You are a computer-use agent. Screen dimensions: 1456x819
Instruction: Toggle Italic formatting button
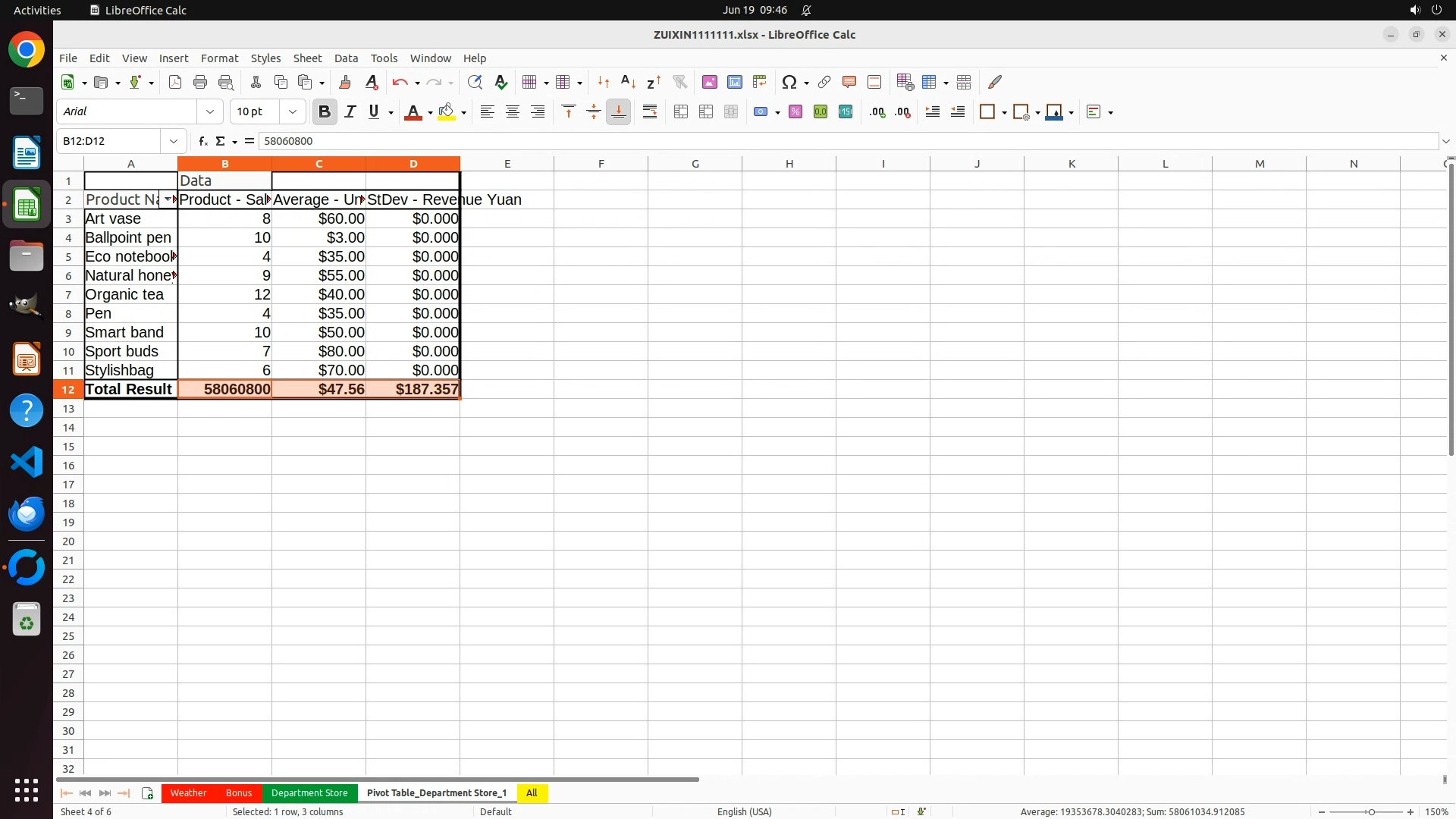tap(350, 112)
